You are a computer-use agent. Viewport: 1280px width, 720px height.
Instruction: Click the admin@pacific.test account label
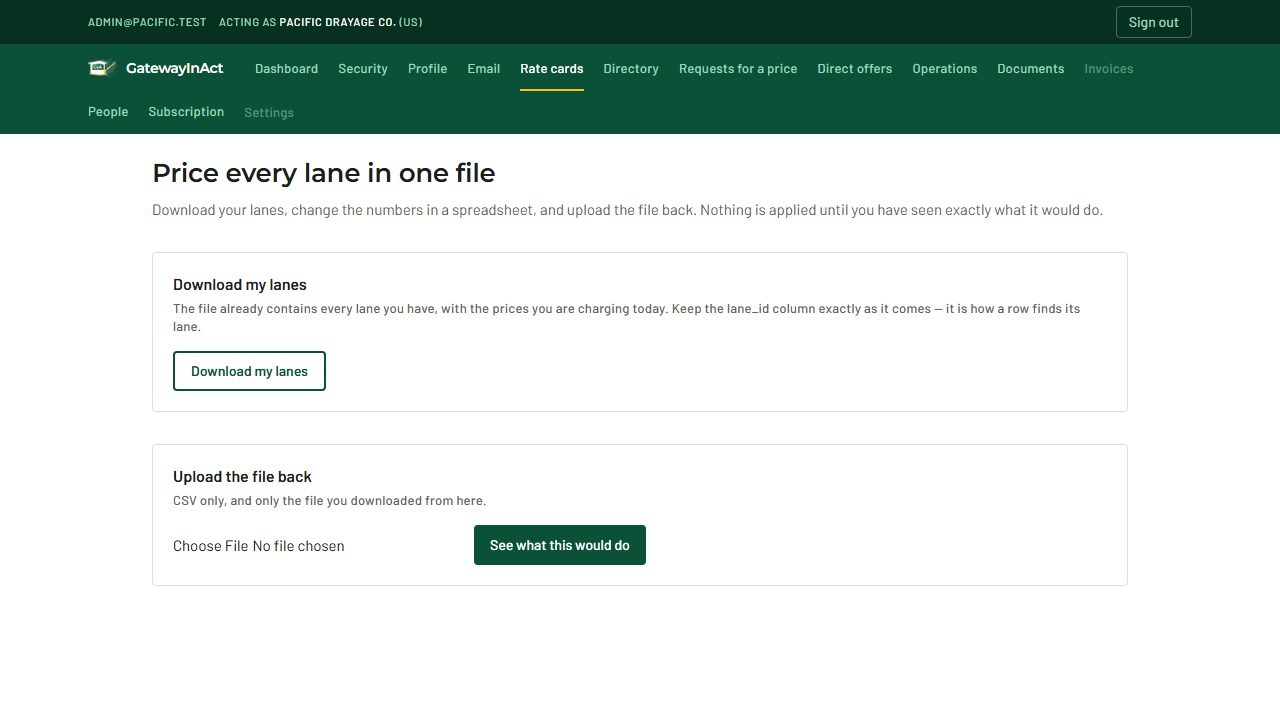147,22
